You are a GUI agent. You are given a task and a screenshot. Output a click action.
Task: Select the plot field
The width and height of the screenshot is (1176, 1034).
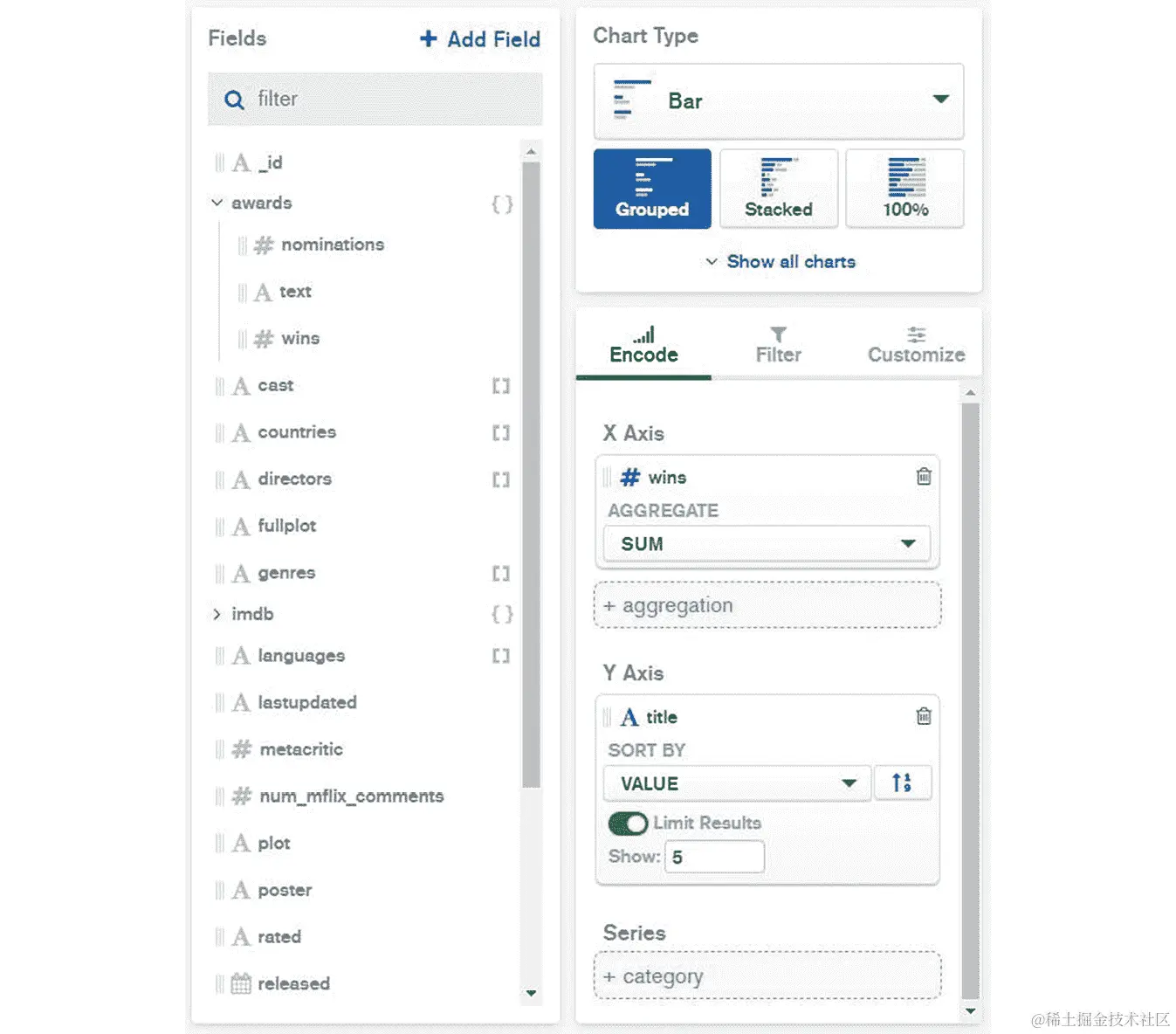coord(274,844)
